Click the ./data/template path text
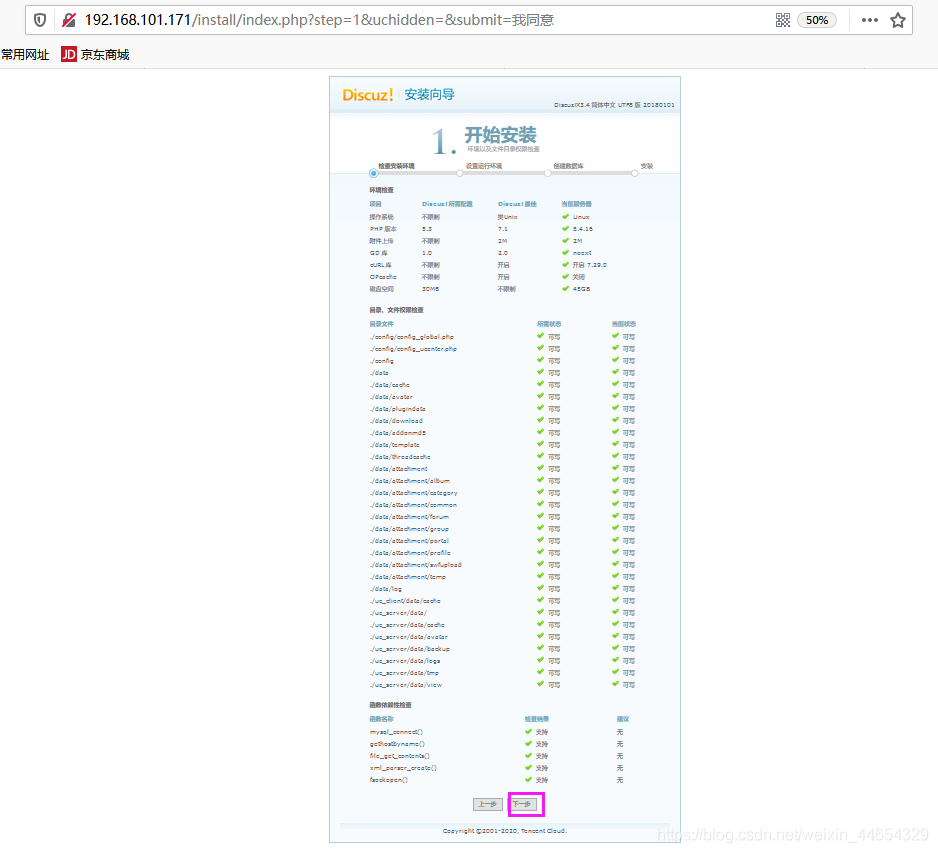This screenshot has width=938, height=853. point(395,444)
